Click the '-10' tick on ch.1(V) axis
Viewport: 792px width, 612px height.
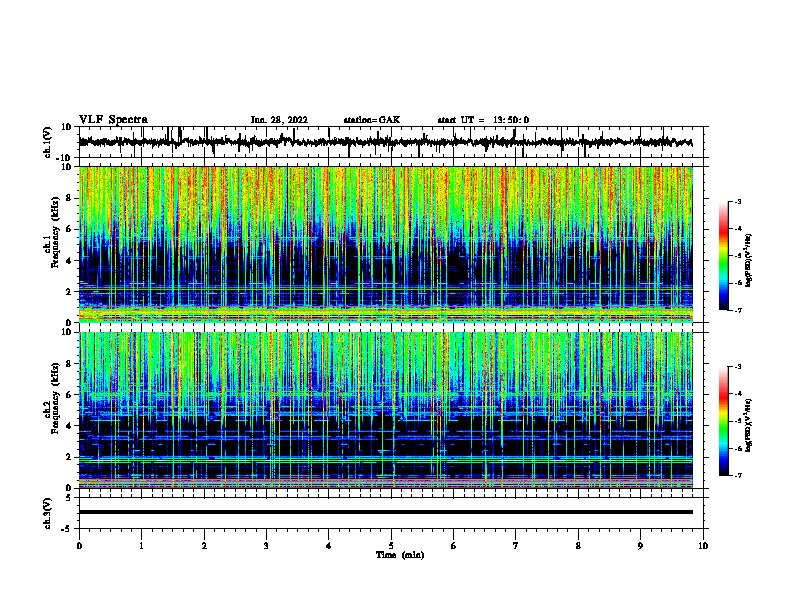coord(65,158)
